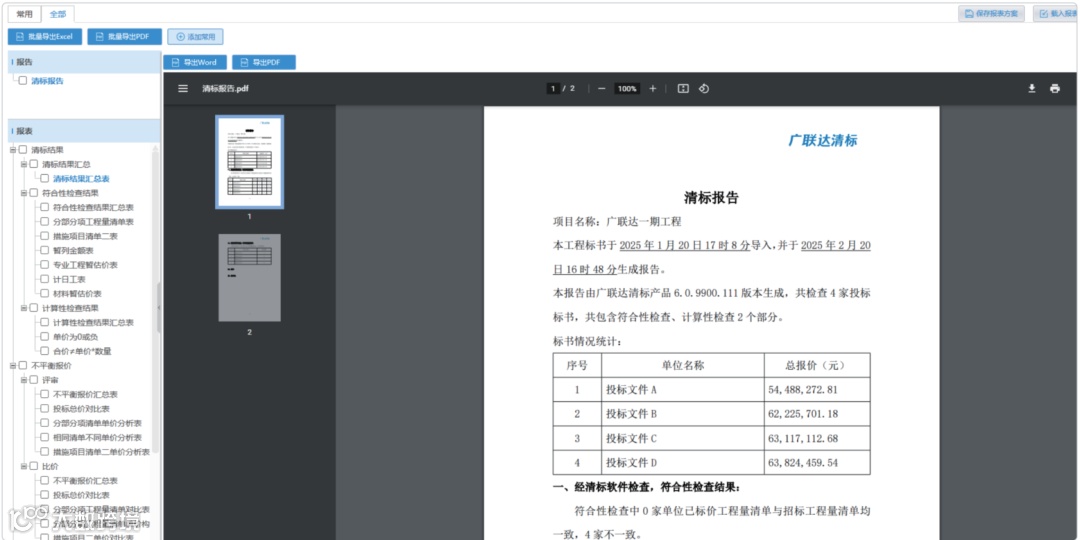1080x540 pixels.
Task: Open the 分部分项清单单价分析表 item
Action: (x=97, y=423)
